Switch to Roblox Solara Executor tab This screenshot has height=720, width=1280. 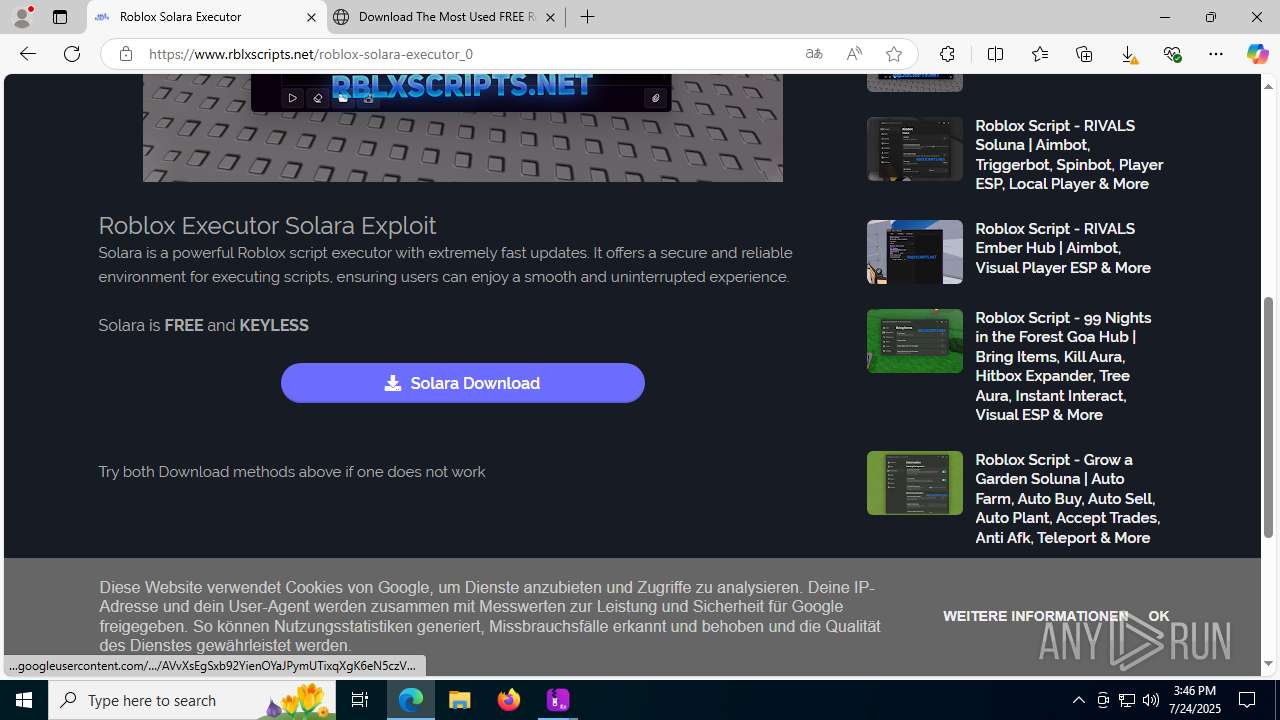[x=207, y=17]
